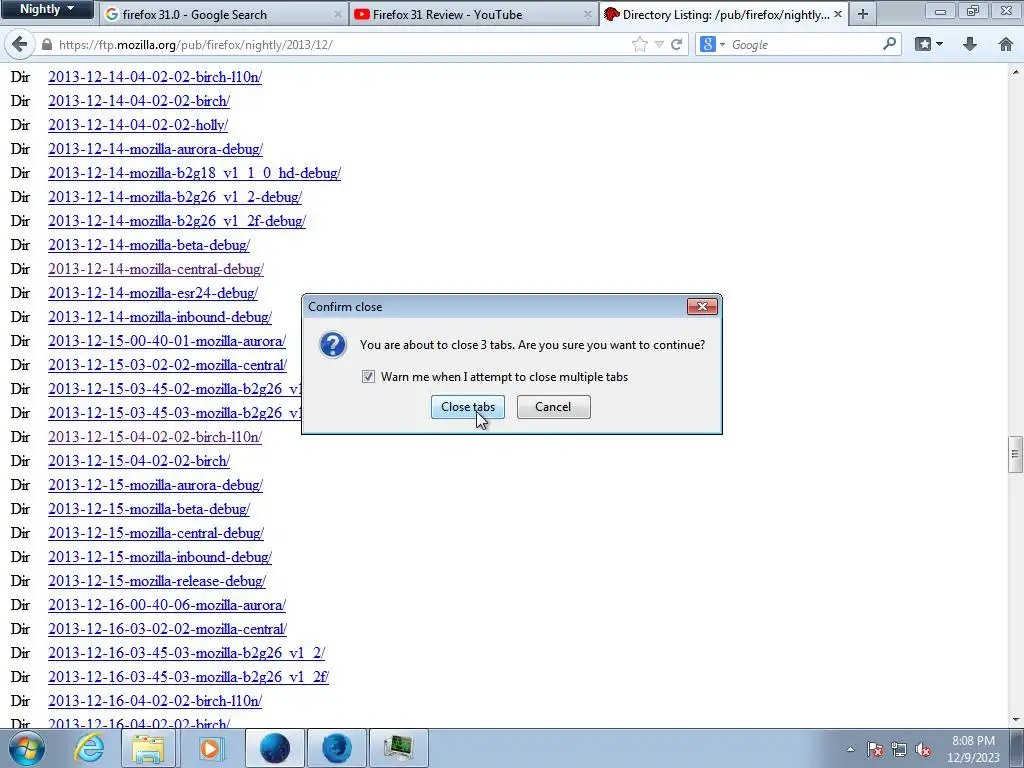Open 2013-12-14-mozilla-b2g18_v1_1_0_hd-debug link
Screen dimensions: 1024x768
click(195, 173)
